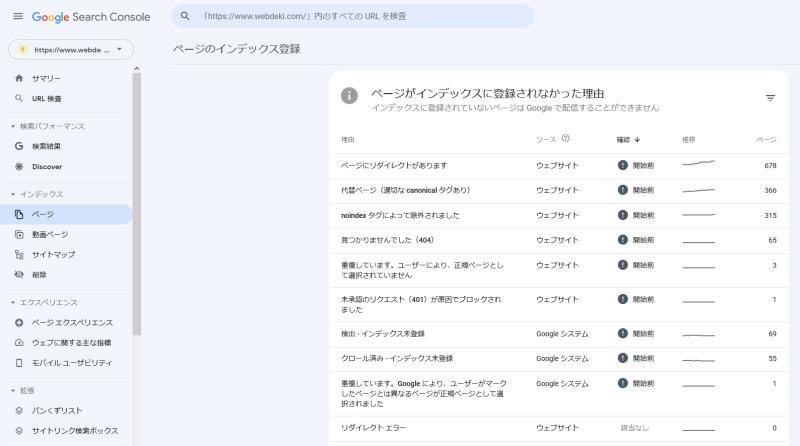Collapse the 拡張 section

click(13, 390)
